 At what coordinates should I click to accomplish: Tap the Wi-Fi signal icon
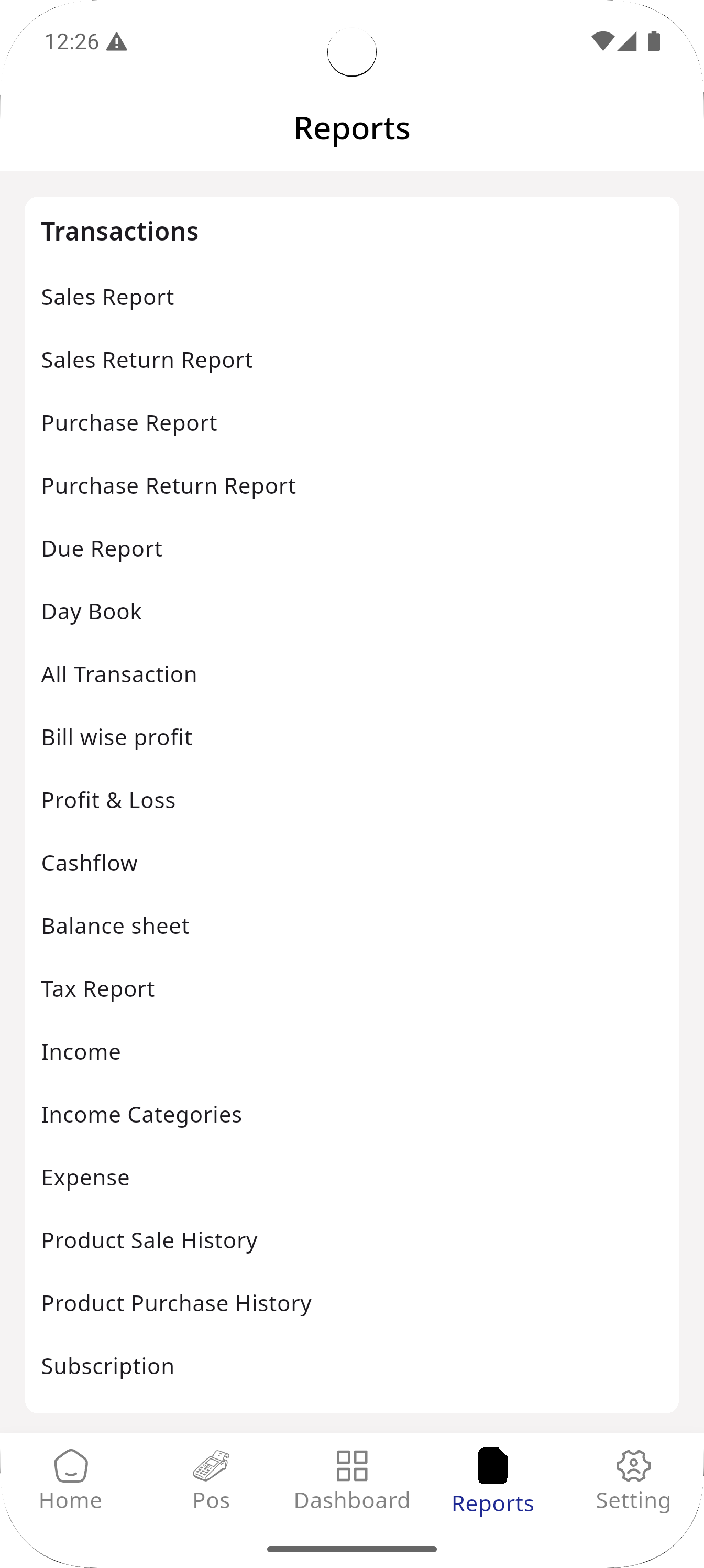(x=602, y=41)
